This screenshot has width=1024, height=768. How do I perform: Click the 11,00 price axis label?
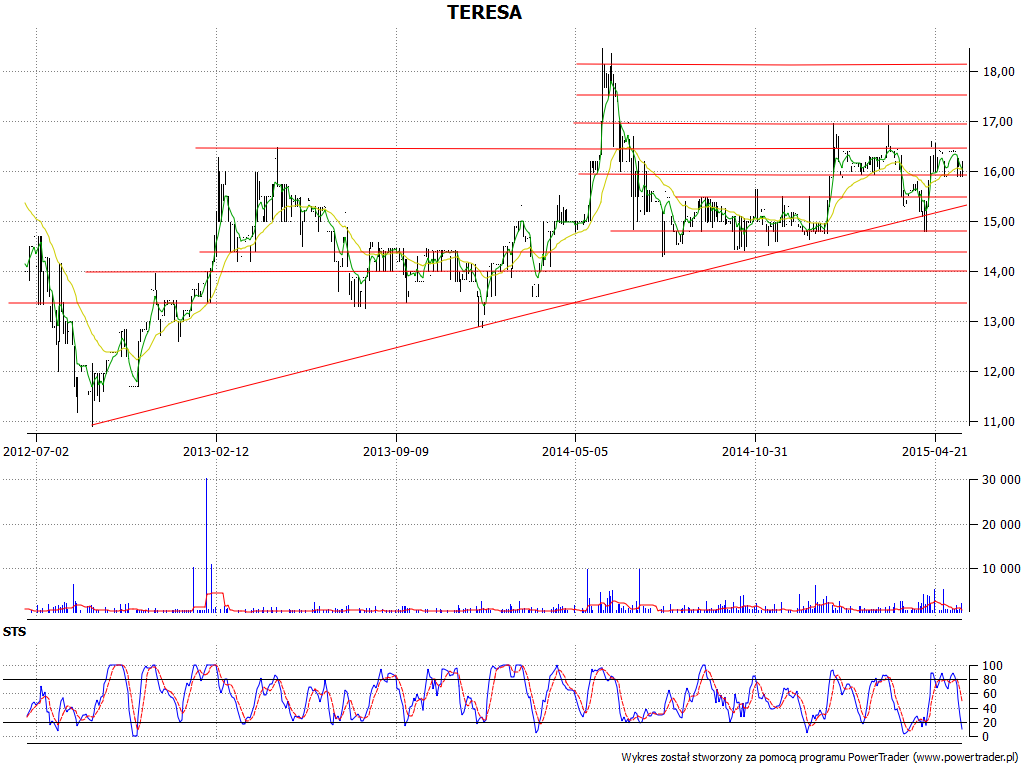coord(999,422)
